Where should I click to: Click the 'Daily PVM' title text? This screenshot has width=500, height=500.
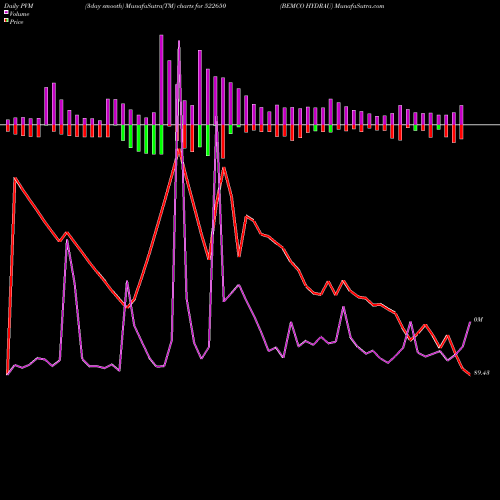pyautogui.click(x=19, y=6)
